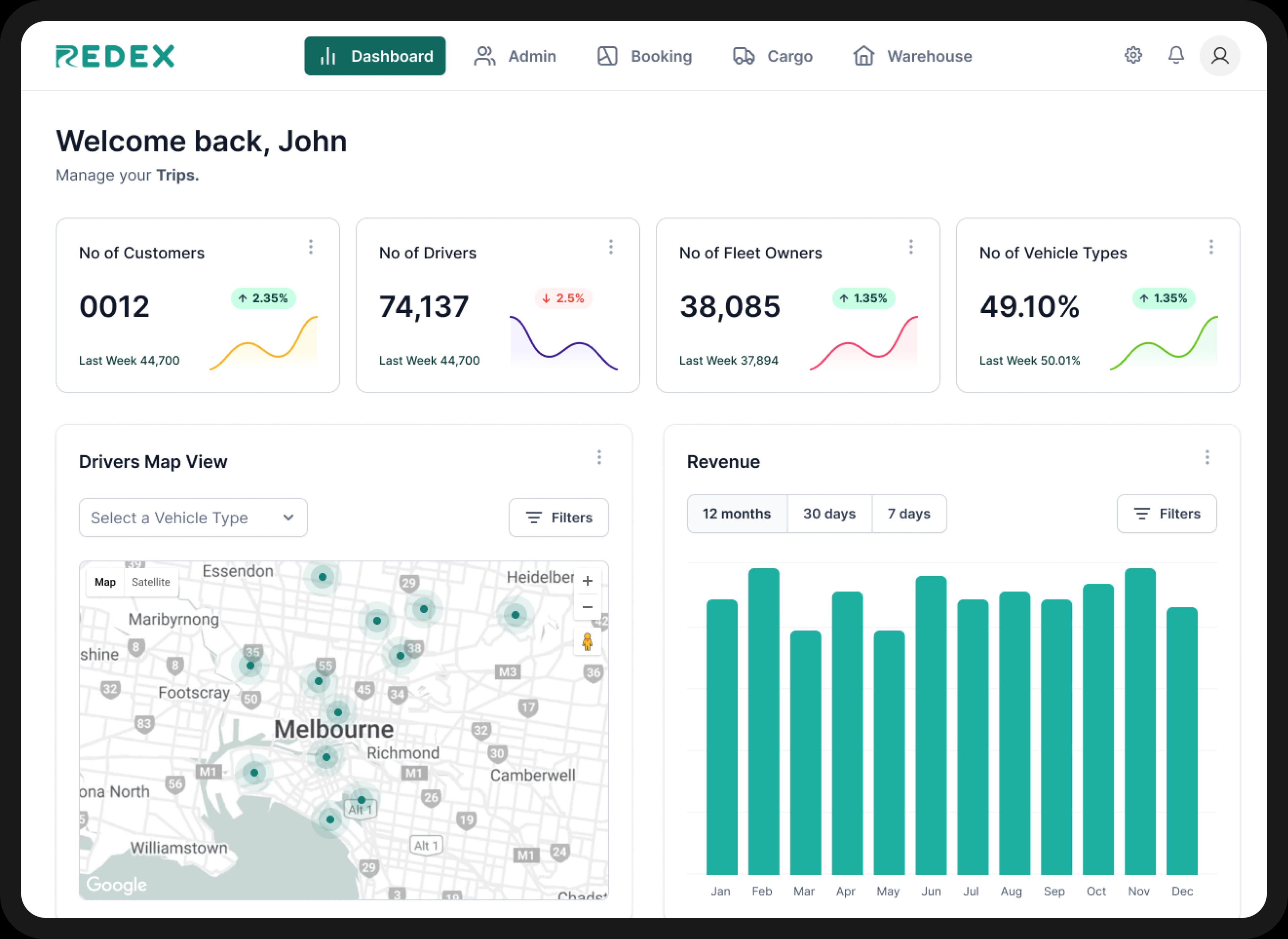
Task: Click the map zoom out minus icon
Action: click(x=587, y=607)
